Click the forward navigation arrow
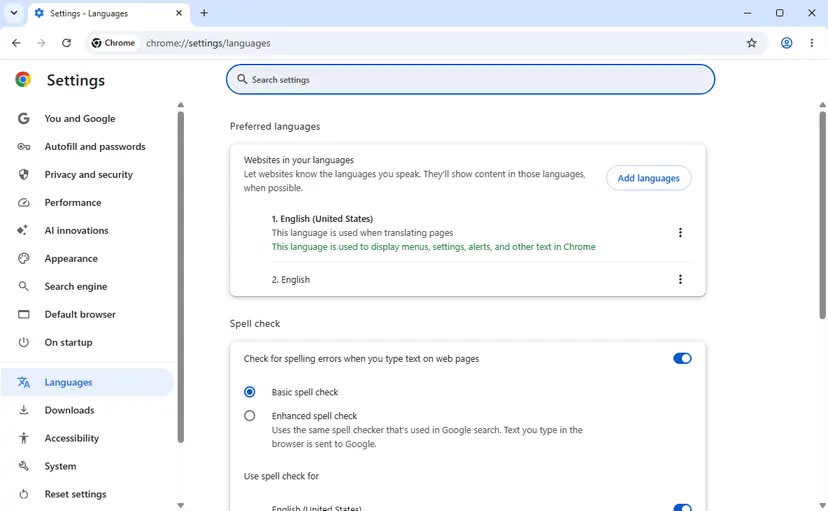The height and width of the screenshot is (511, 828). [41, 43]
